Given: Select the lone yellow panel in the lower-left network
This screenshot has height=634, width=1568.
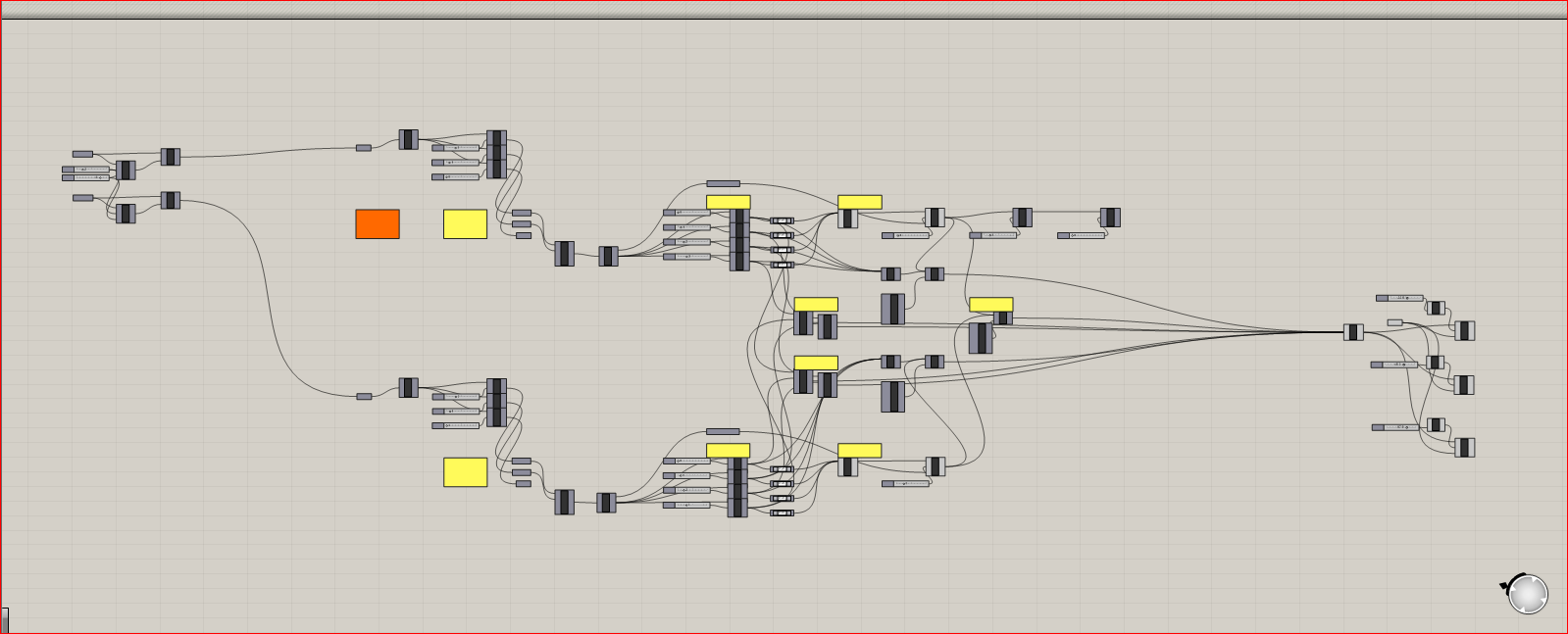Looking at the screenshot, I should point(466,472).
